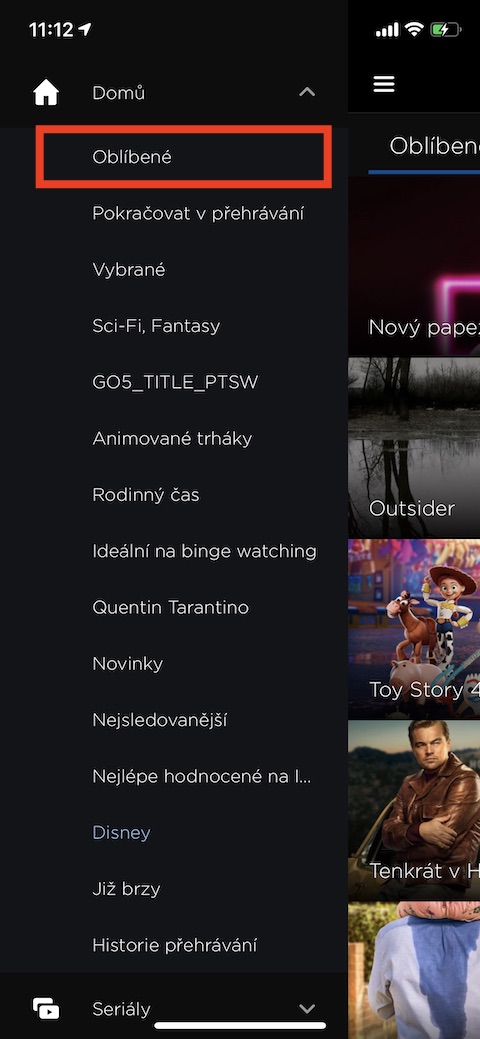Image resolution: width=480 pixels, height=1039 pixels.
Task: Open the Quentin Tarantino collection
Action: tap(171, 607)
